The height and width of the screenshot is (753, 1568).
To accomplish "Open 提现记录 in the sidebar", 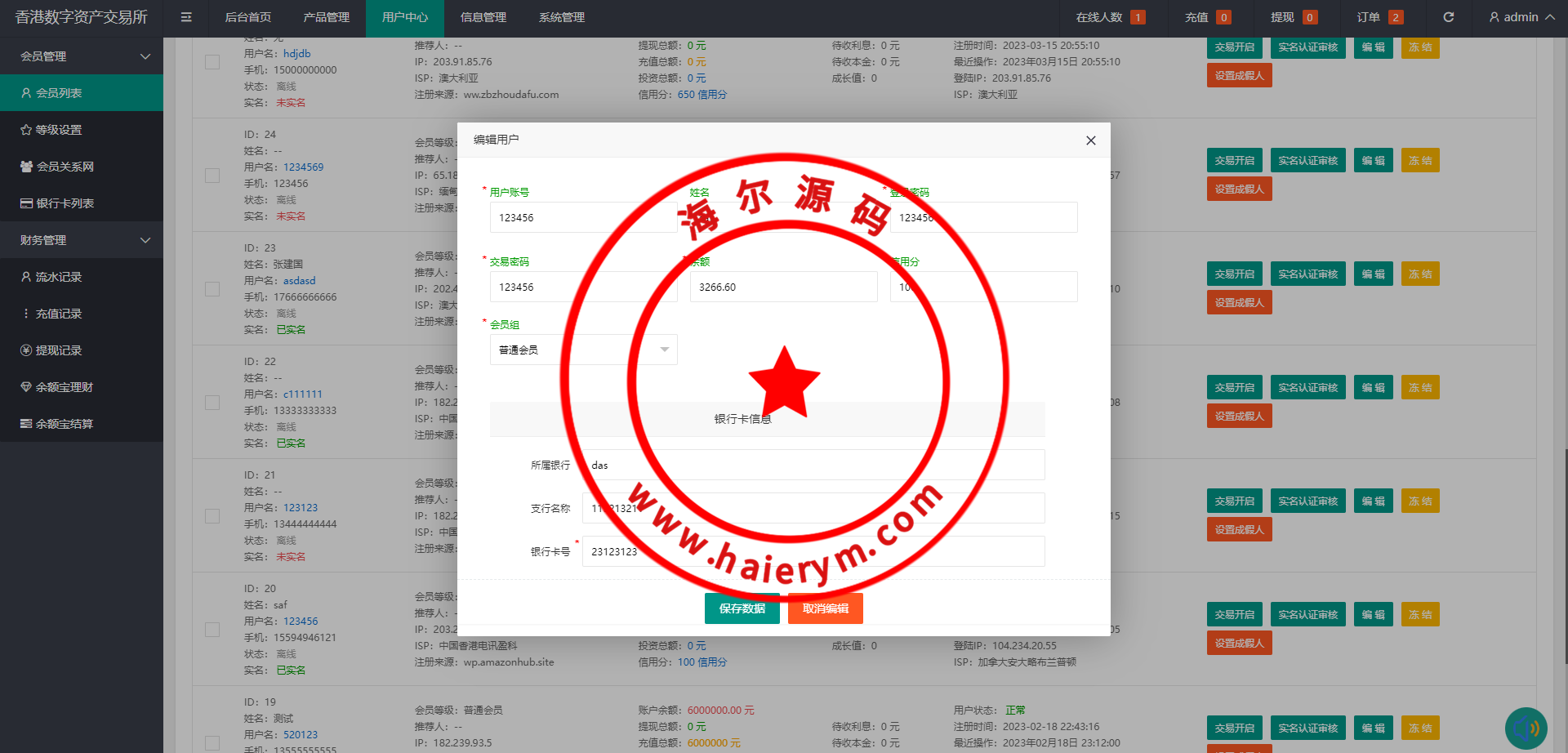I will [82, 350].
